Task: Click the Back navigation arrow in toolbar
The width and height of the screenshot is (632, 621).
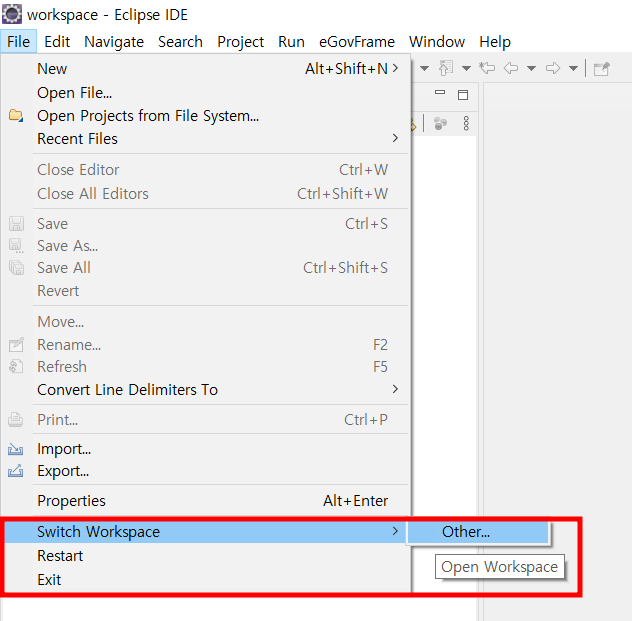Action: pos(511,68)
